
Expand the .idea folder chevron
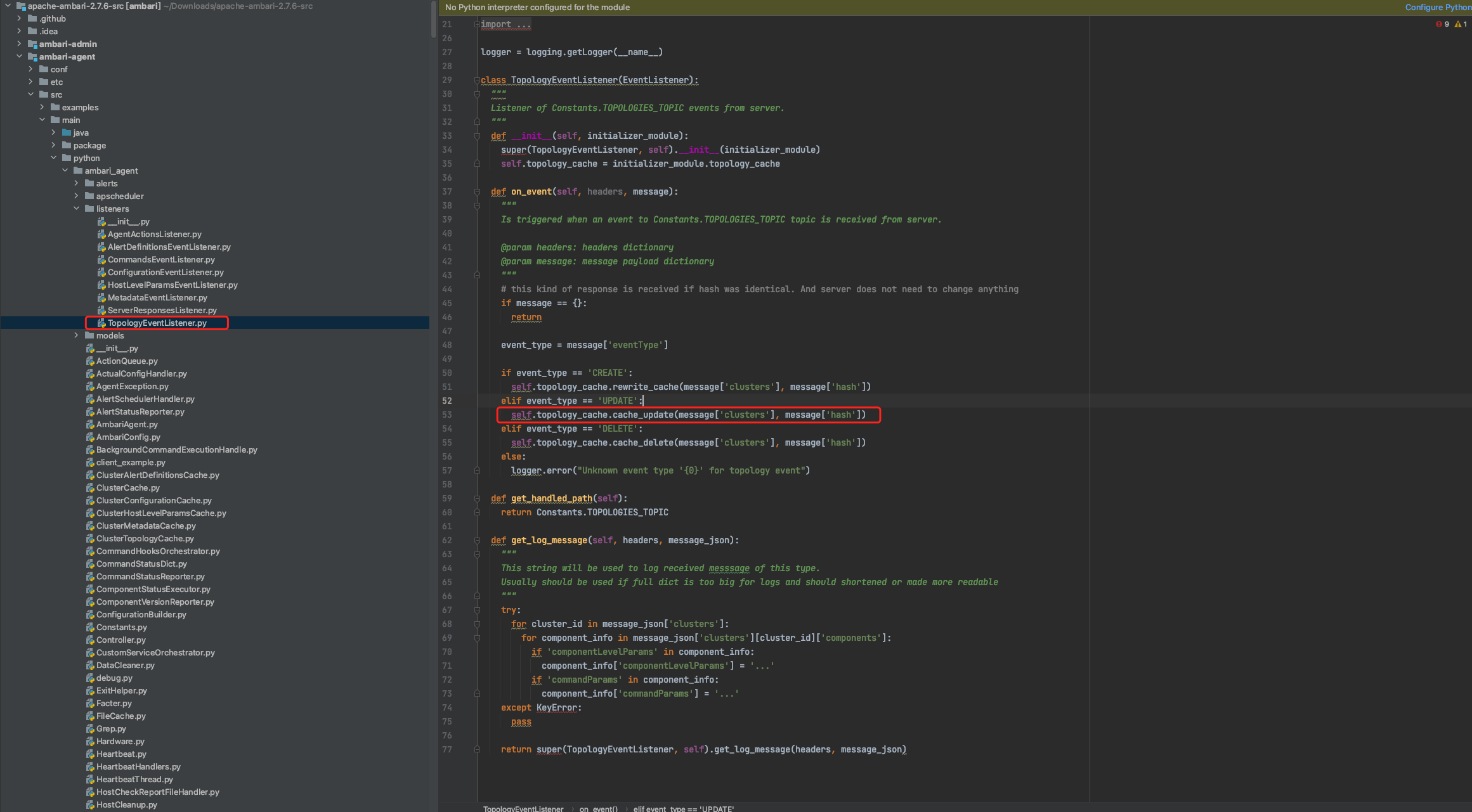pyautogui.click(x=19, y=31)
